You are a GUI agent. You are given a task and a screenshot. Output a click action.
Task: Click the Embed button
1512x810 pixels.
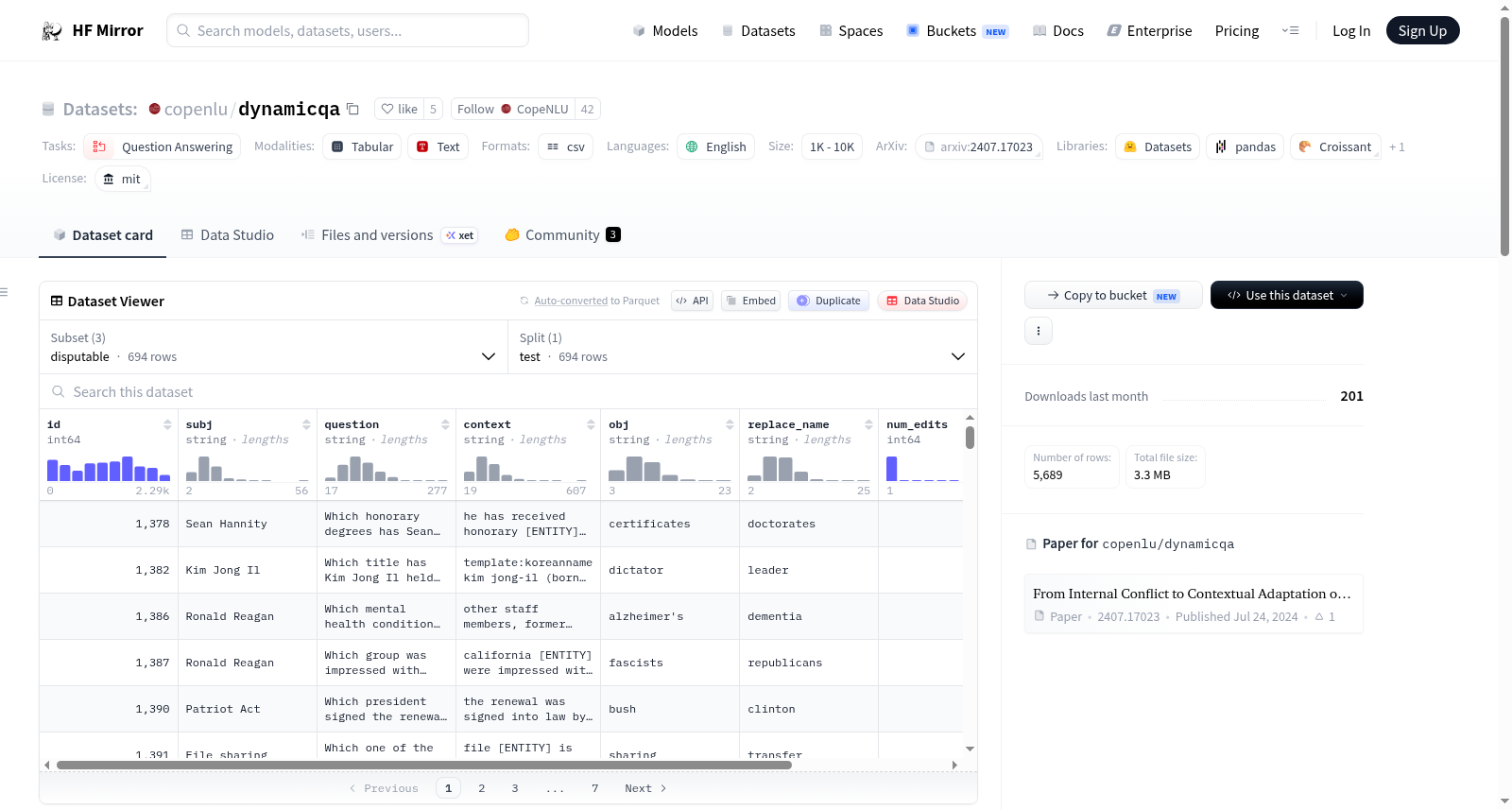point(749,301)
